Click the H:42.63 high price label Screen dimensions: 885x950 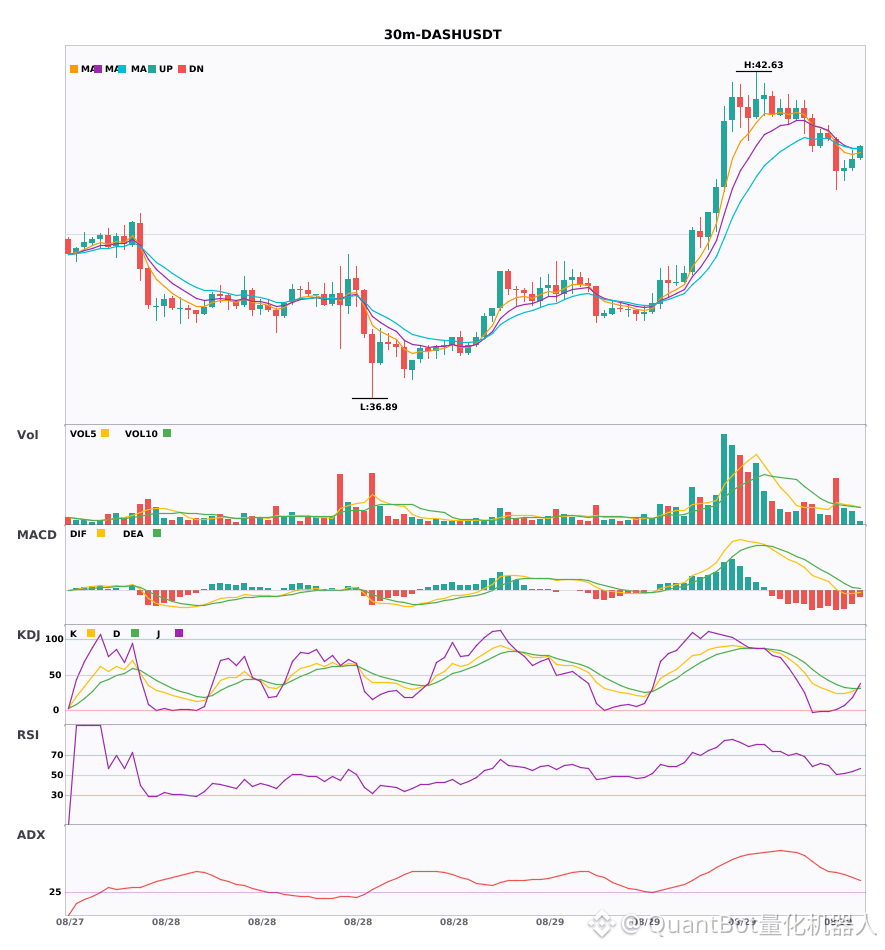[763, 65]
